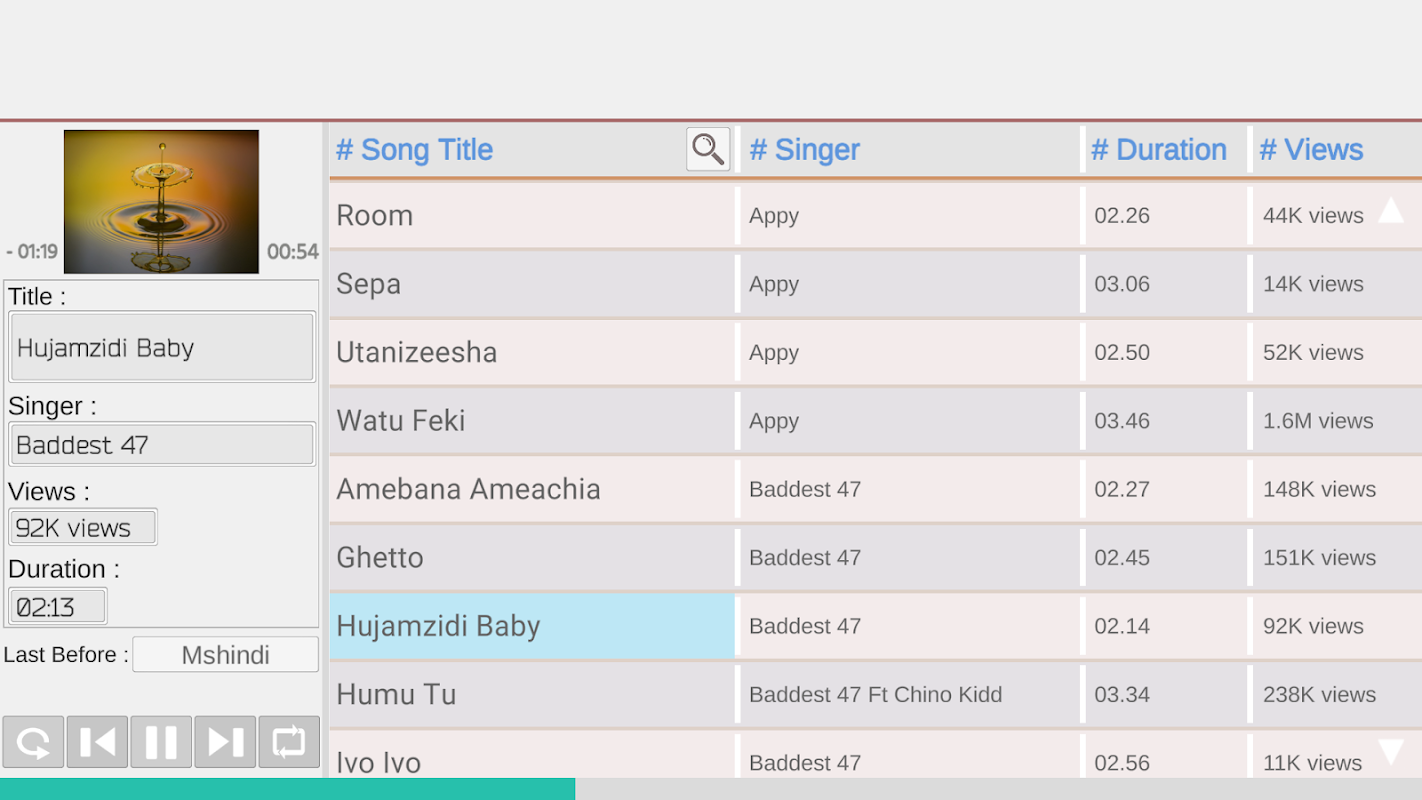Sort by the Song Title header

[x=414, y=150]
